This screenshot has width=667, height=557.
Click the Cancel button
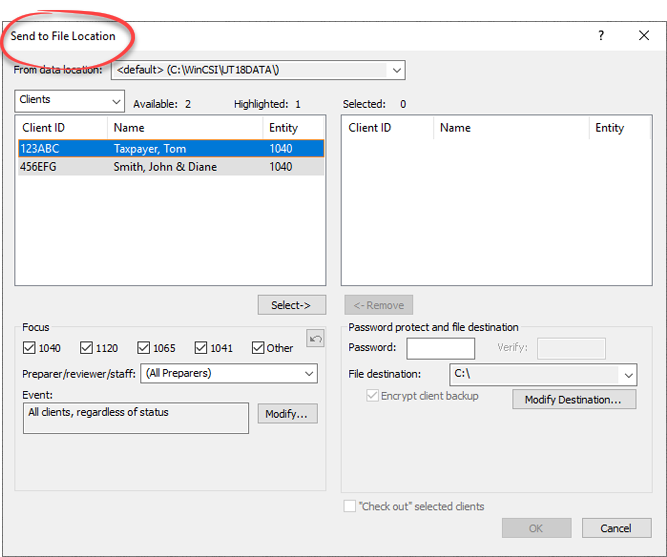coord(616,528)
